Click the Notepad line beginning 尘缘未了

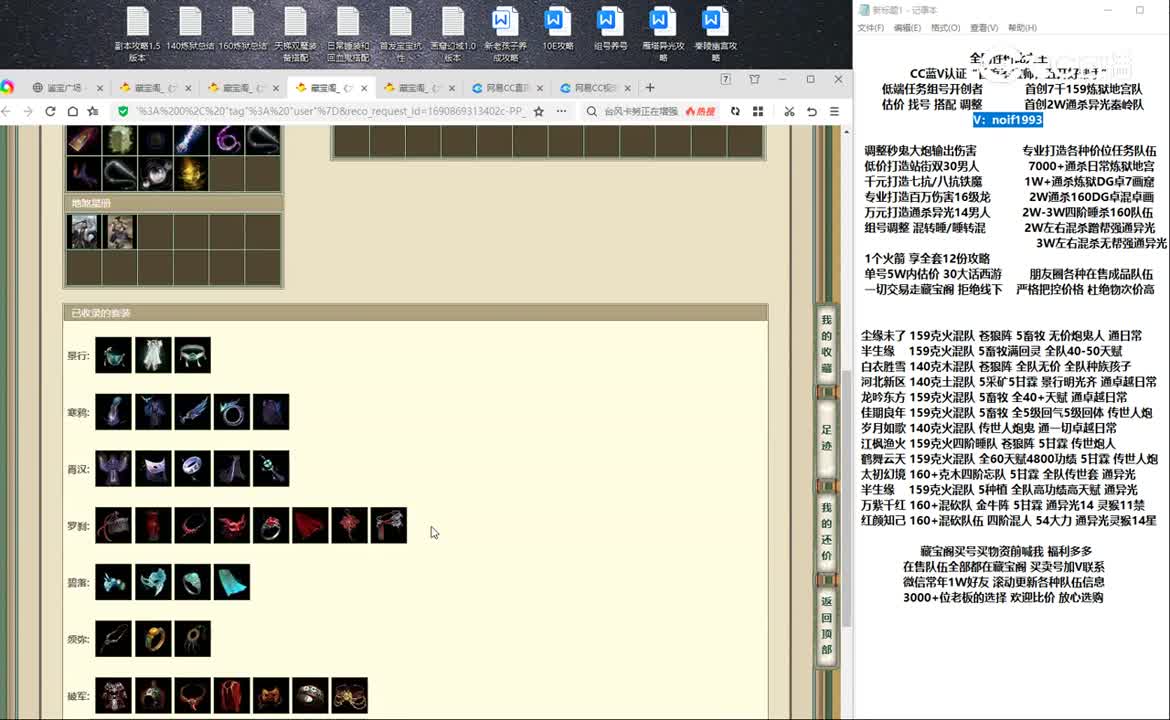coord(1001,336)
